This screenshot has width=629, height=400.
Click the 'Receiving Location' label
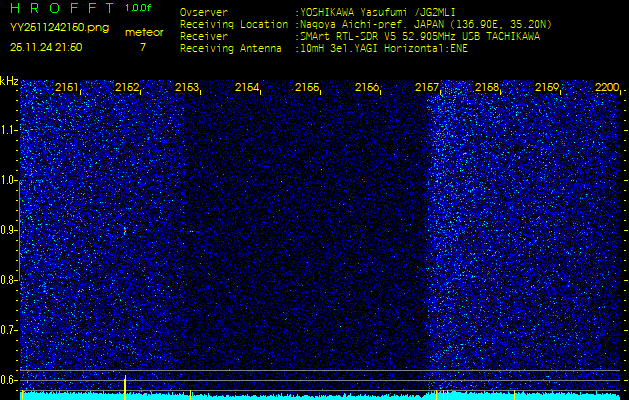[234, 24]
